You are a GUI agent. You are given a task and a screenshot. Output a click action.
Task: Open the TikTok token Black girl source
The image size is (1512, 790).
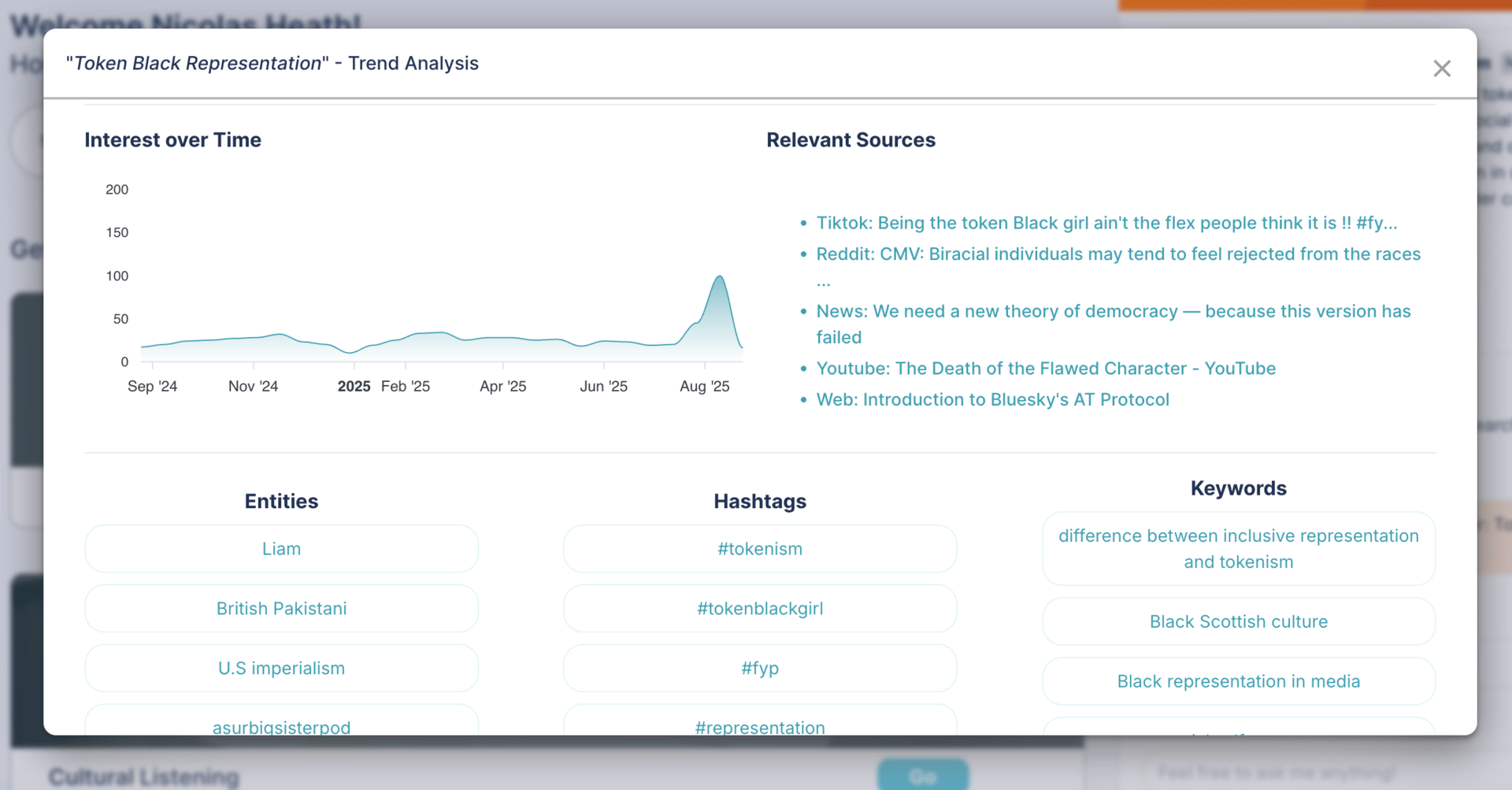click(x=1106, y=223)
